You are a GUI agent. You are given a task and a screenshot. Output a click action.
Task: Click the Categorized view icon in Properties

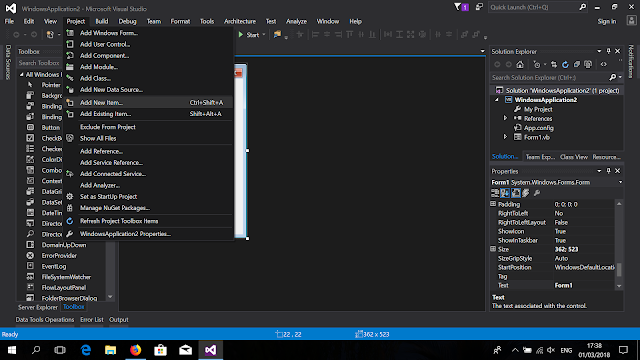[x=495, y=193]
